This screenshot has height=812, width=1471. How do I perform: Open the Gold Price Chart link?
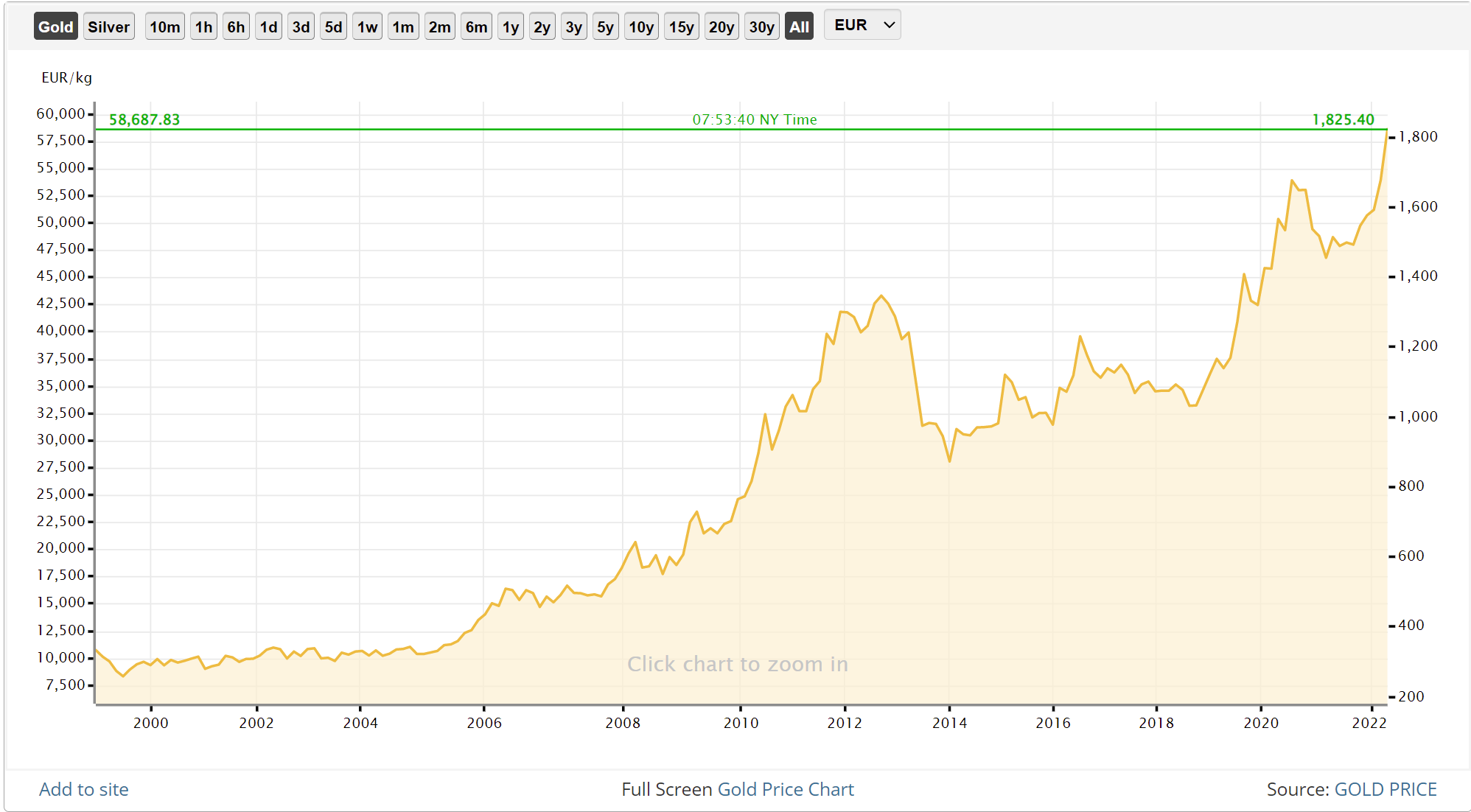[785, 789]
